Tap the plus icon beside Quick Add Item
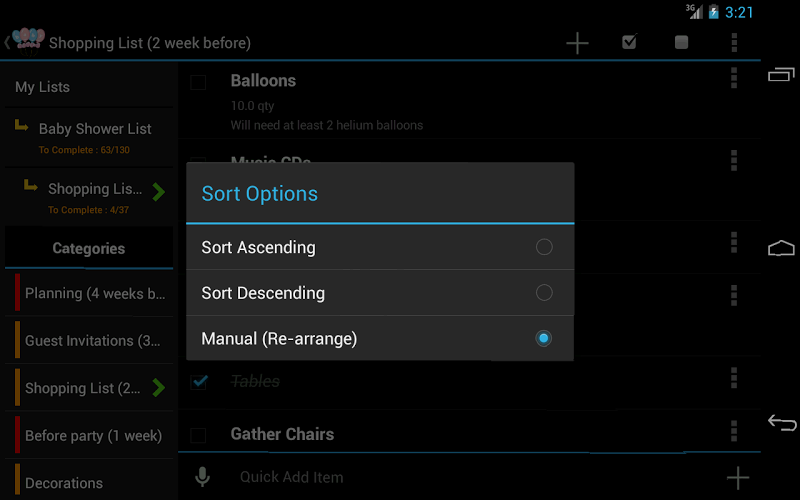The image size is (800, 500). [737, 477]
